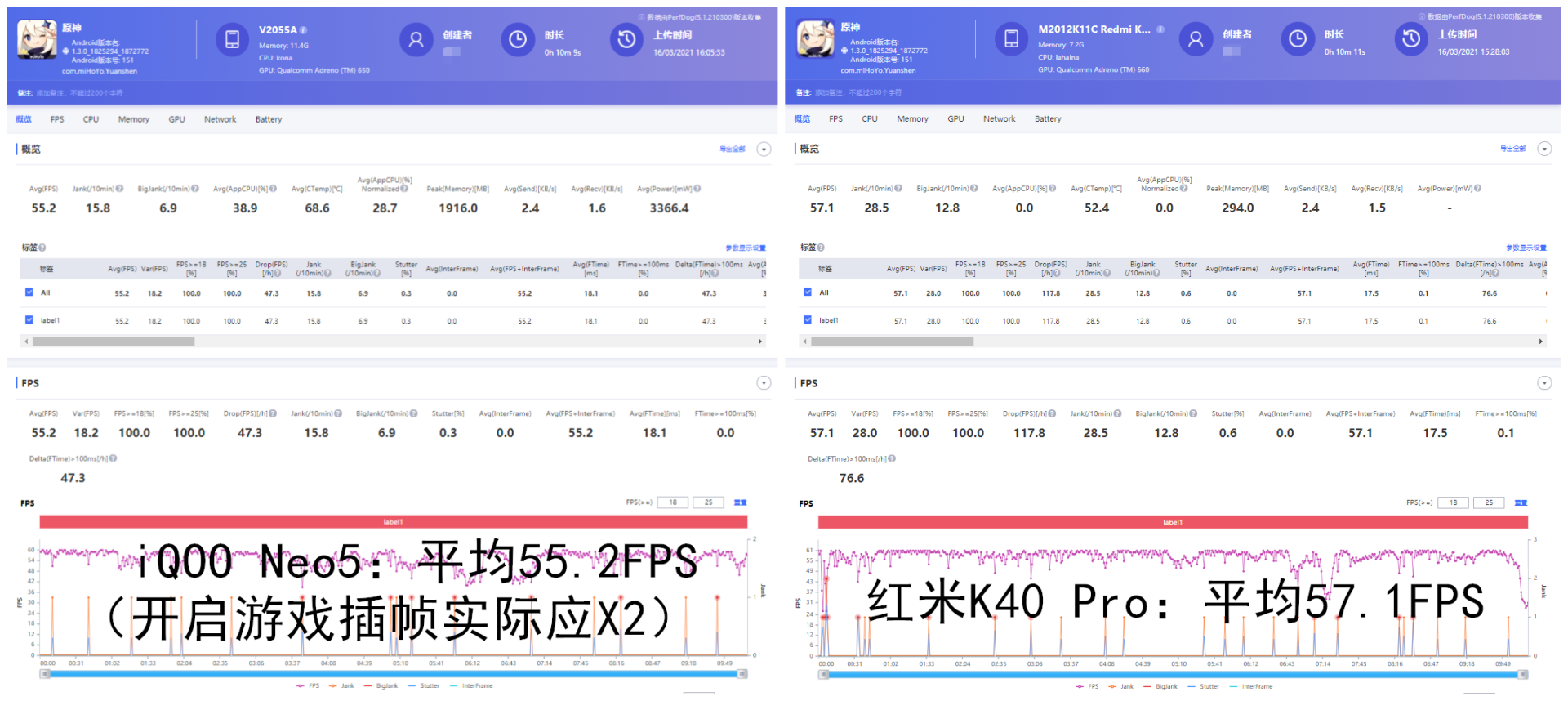The width and height of the screenshot is (1568, 701).
Task: Toggle Stutter series in right chart legend
Action: pyautogui.click(x=1204, y=686)
